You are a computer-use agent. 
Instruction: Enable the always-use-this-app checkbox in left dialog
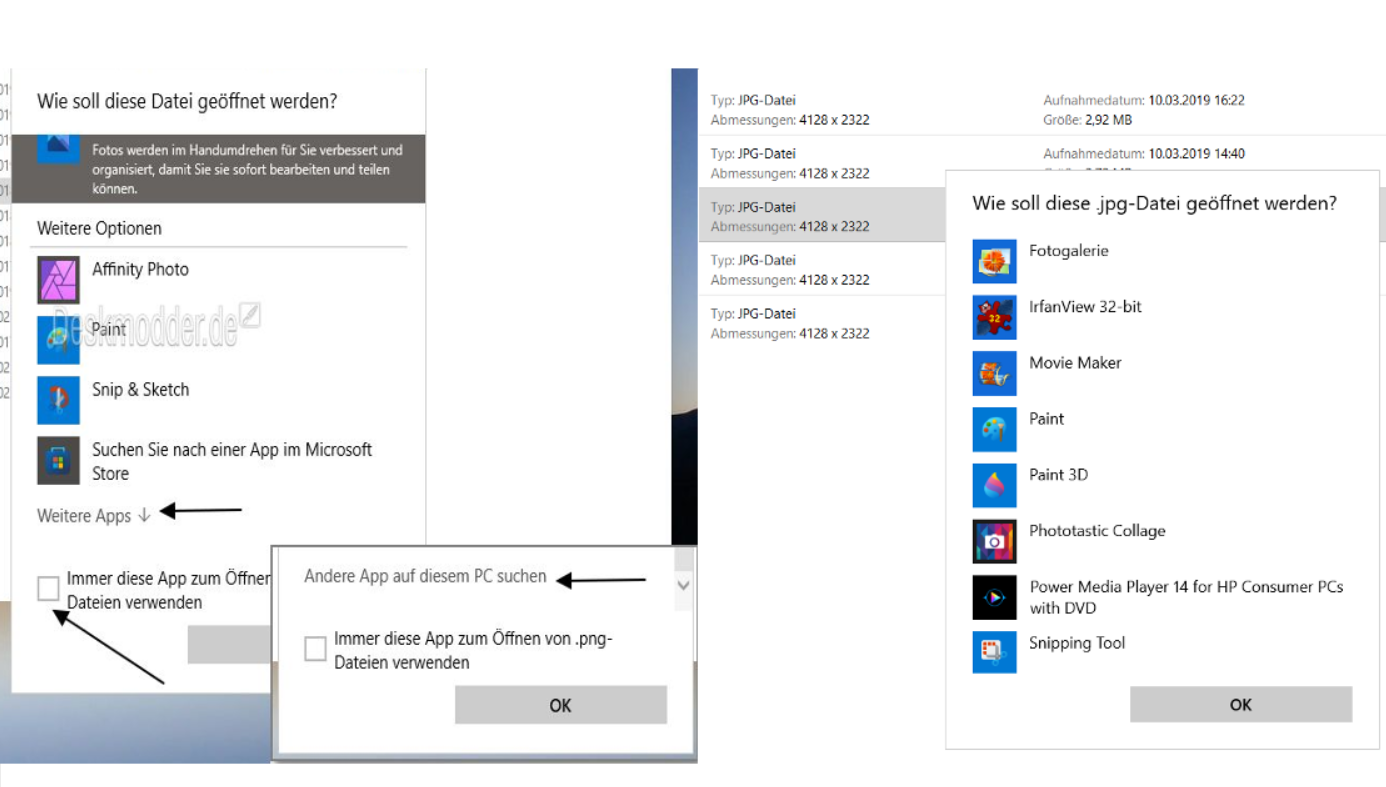click(48, 589)
